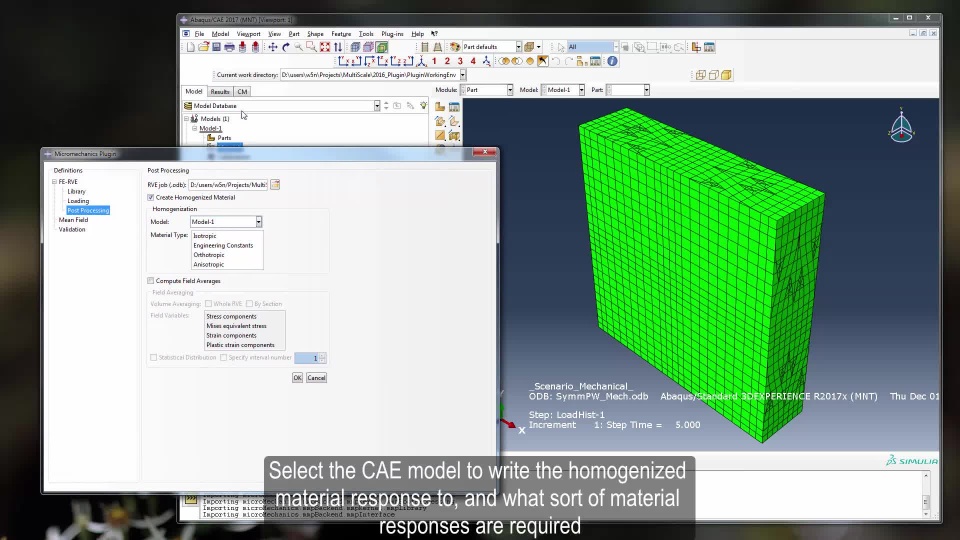Click the Open file folder icon

click(x=204, y=47)
